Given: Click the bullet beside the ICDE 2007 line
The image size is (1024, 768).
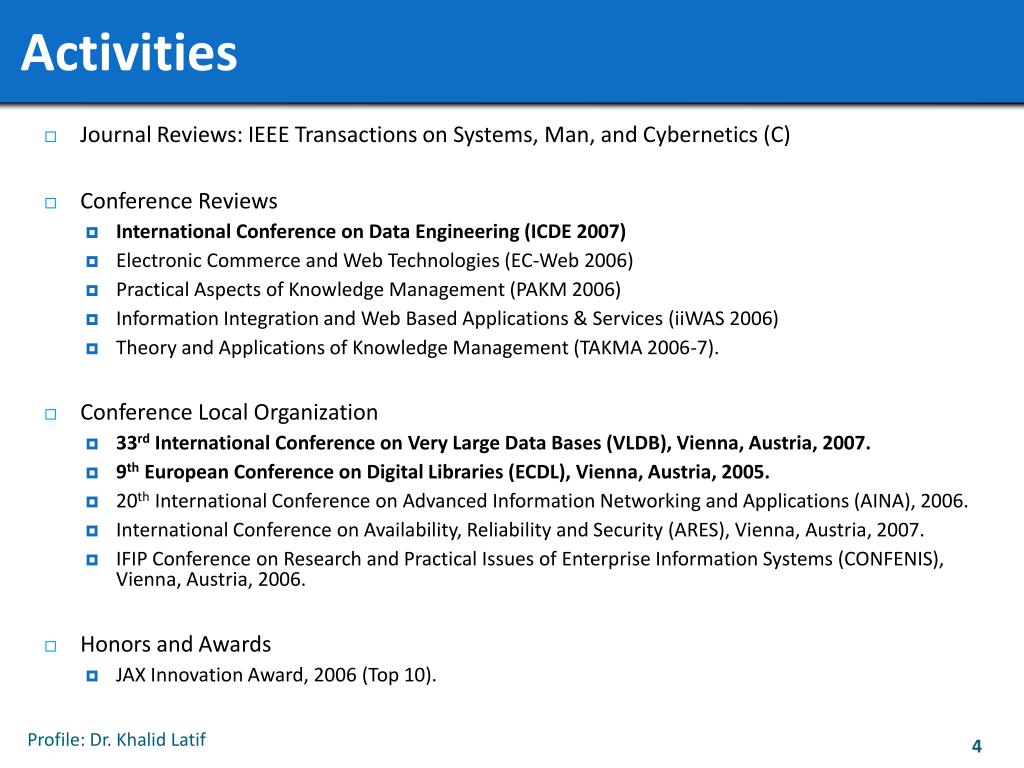Looking at the screenshot, I should 92,232.
